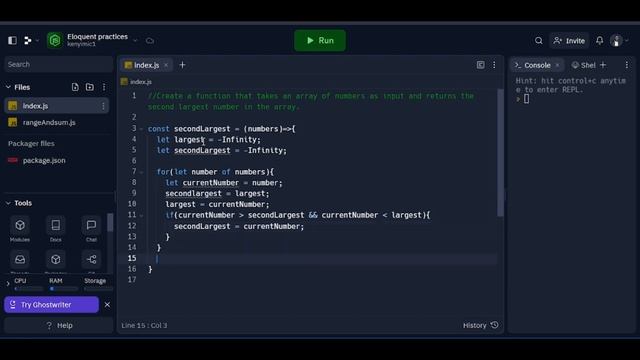Fold the code at line 3
This screenshot has height=360, width=640.
(141, 129)
